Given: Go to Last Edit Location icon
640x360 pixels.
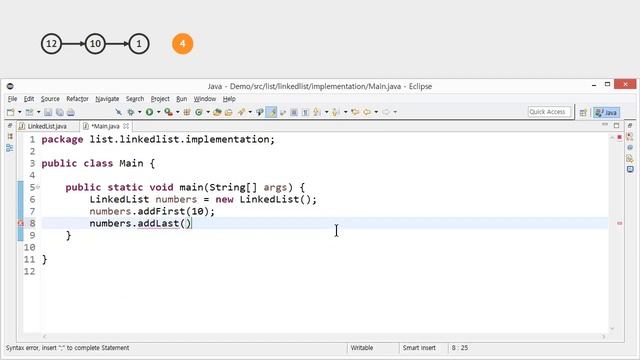Looking at the screenshot, I should point(355,112).
